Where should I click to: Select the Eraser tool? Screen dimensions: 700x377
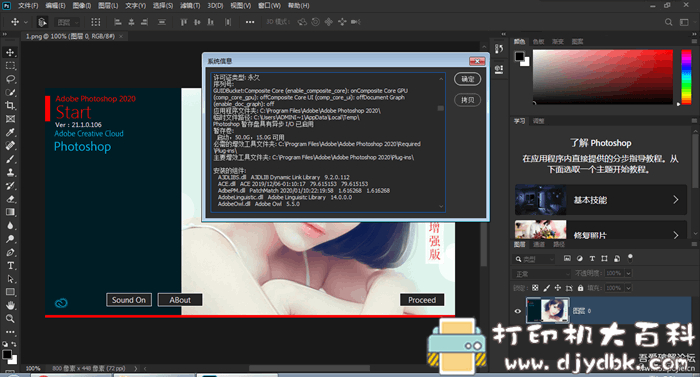(10, 199)
